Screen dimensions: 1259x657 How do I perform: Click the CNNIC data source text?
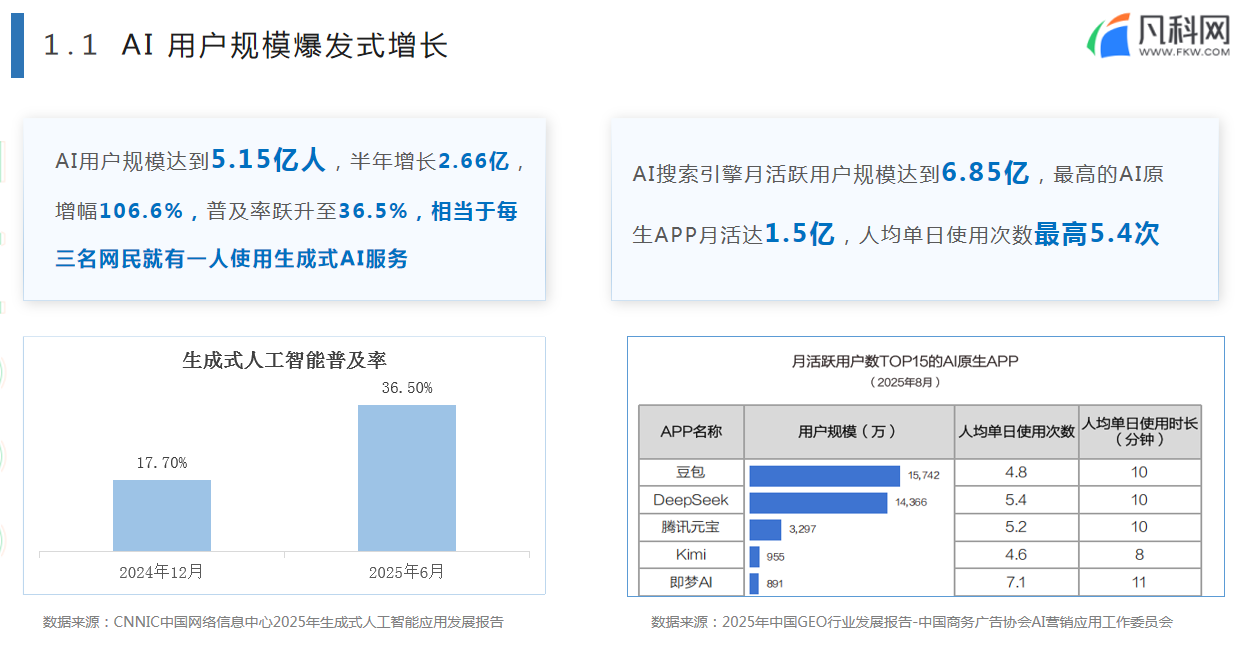273,622
